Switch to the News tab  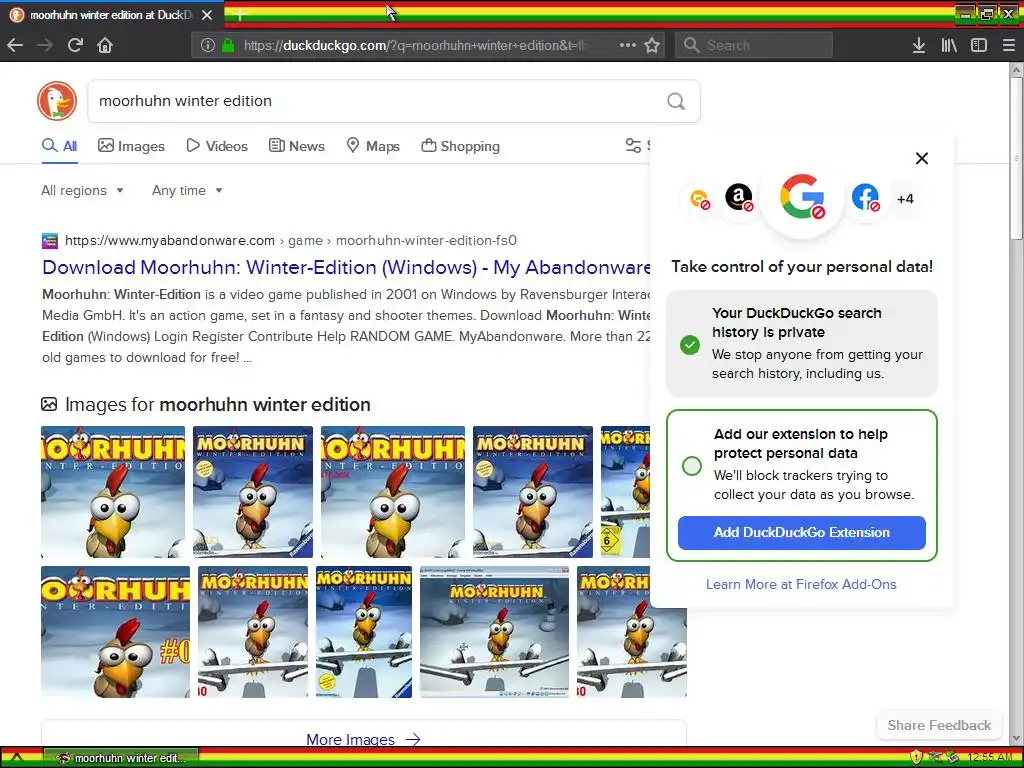click(296, 146)
